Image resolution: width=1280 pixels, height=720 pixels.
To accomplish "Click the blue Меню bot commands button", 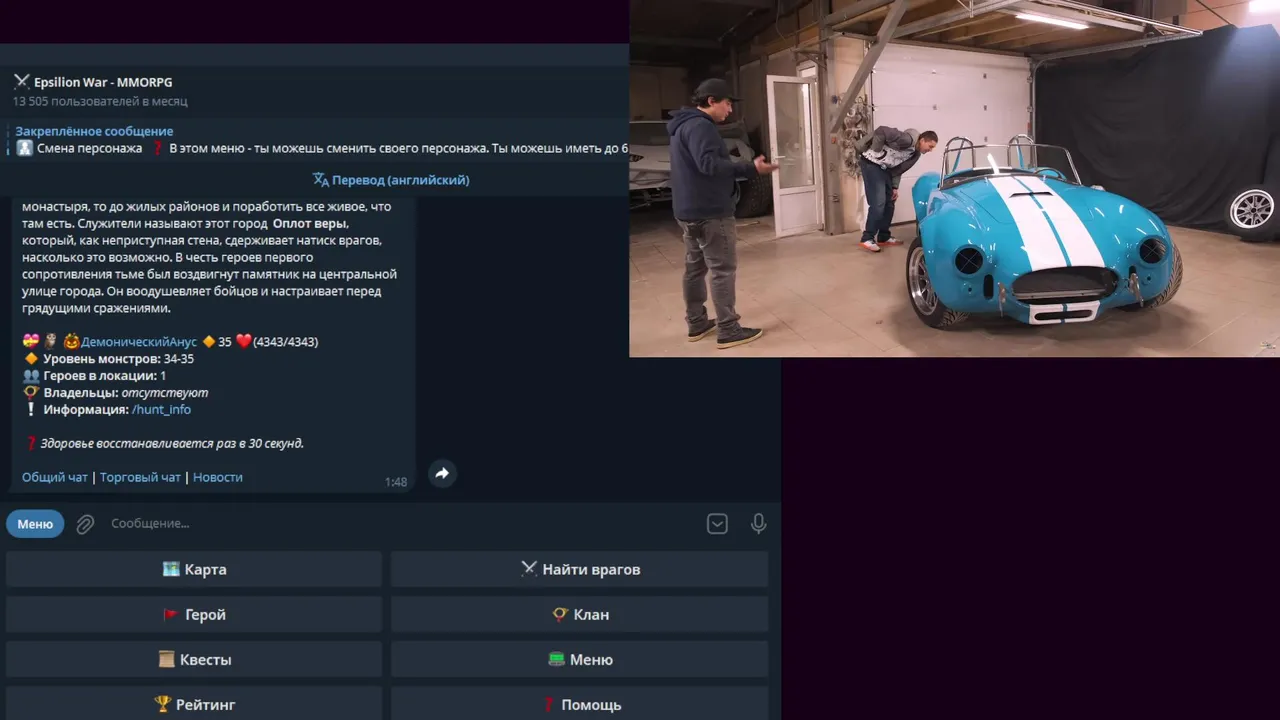I will [x=35, y=523].
